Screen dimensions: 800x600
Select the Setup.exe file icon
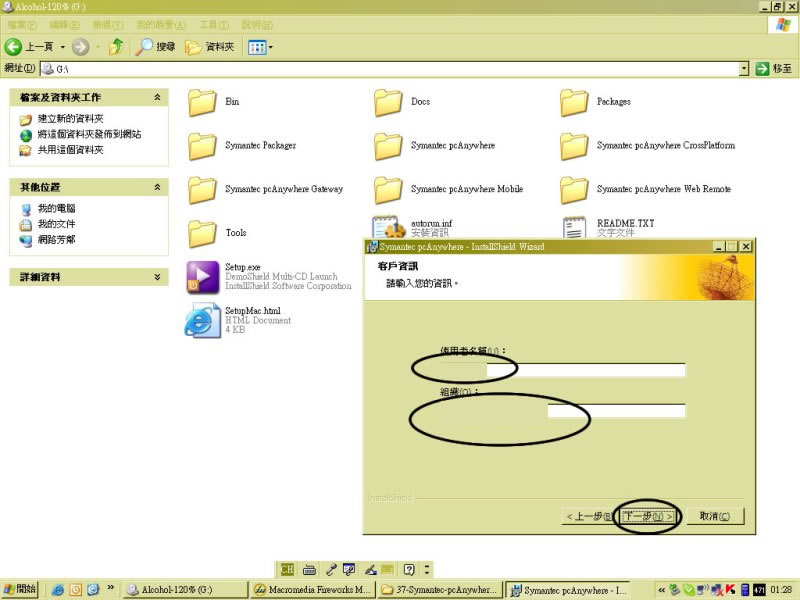201,276
